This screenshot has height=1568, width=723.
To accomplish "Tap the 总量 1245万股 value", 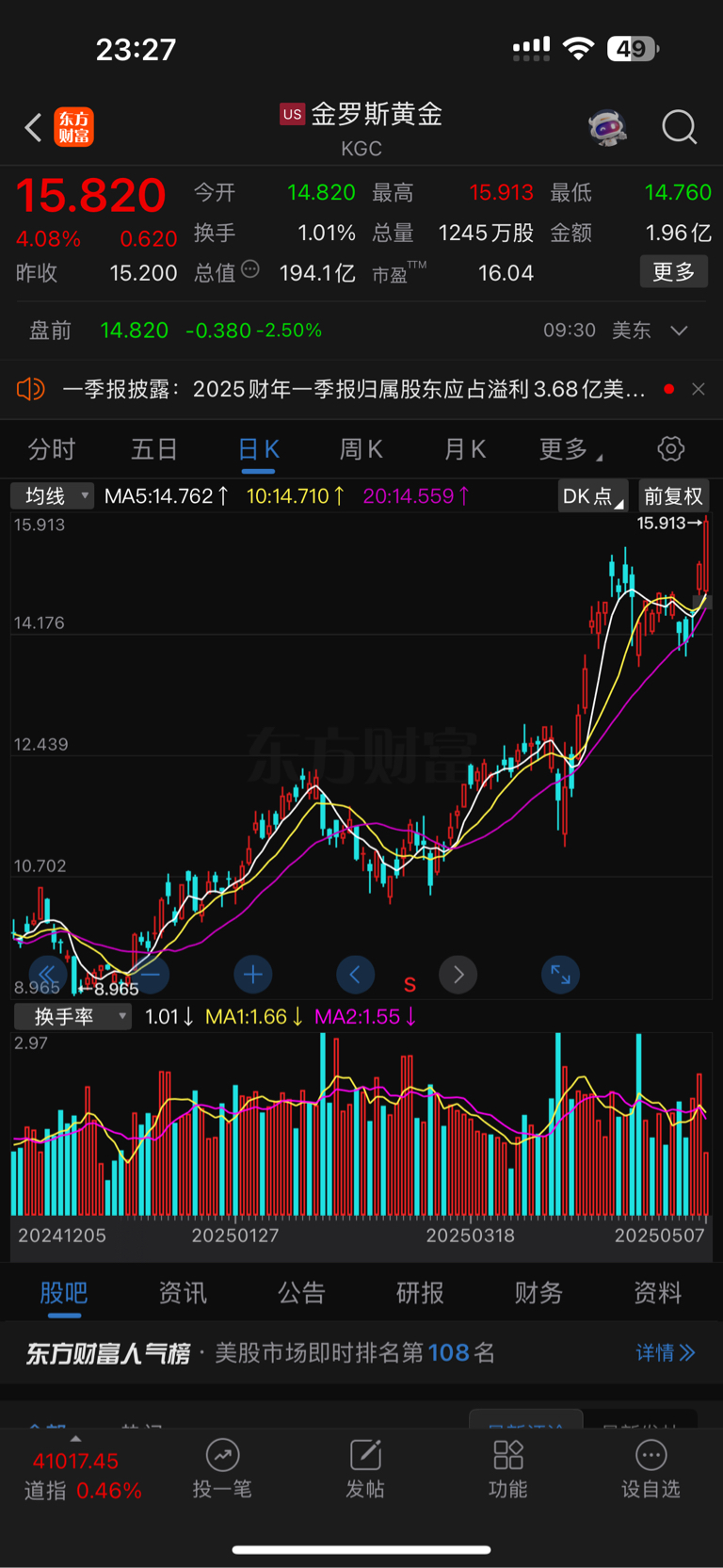I will (486, 233).
